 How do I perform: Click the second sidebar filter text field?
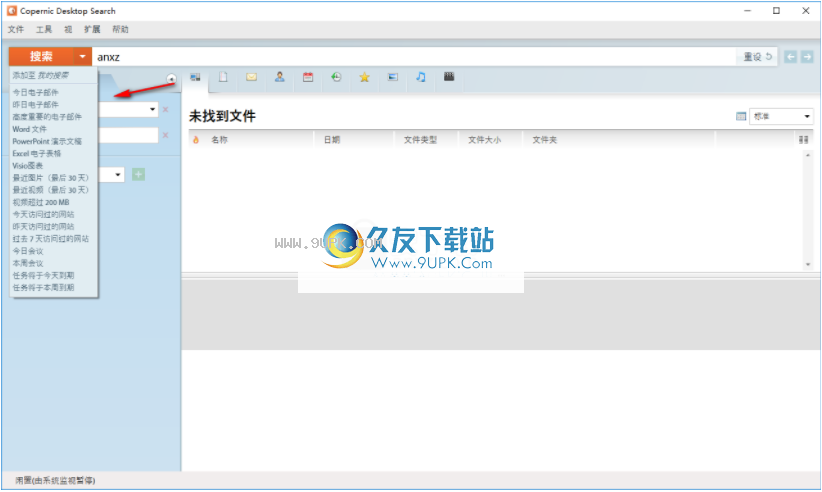(128, 135)
